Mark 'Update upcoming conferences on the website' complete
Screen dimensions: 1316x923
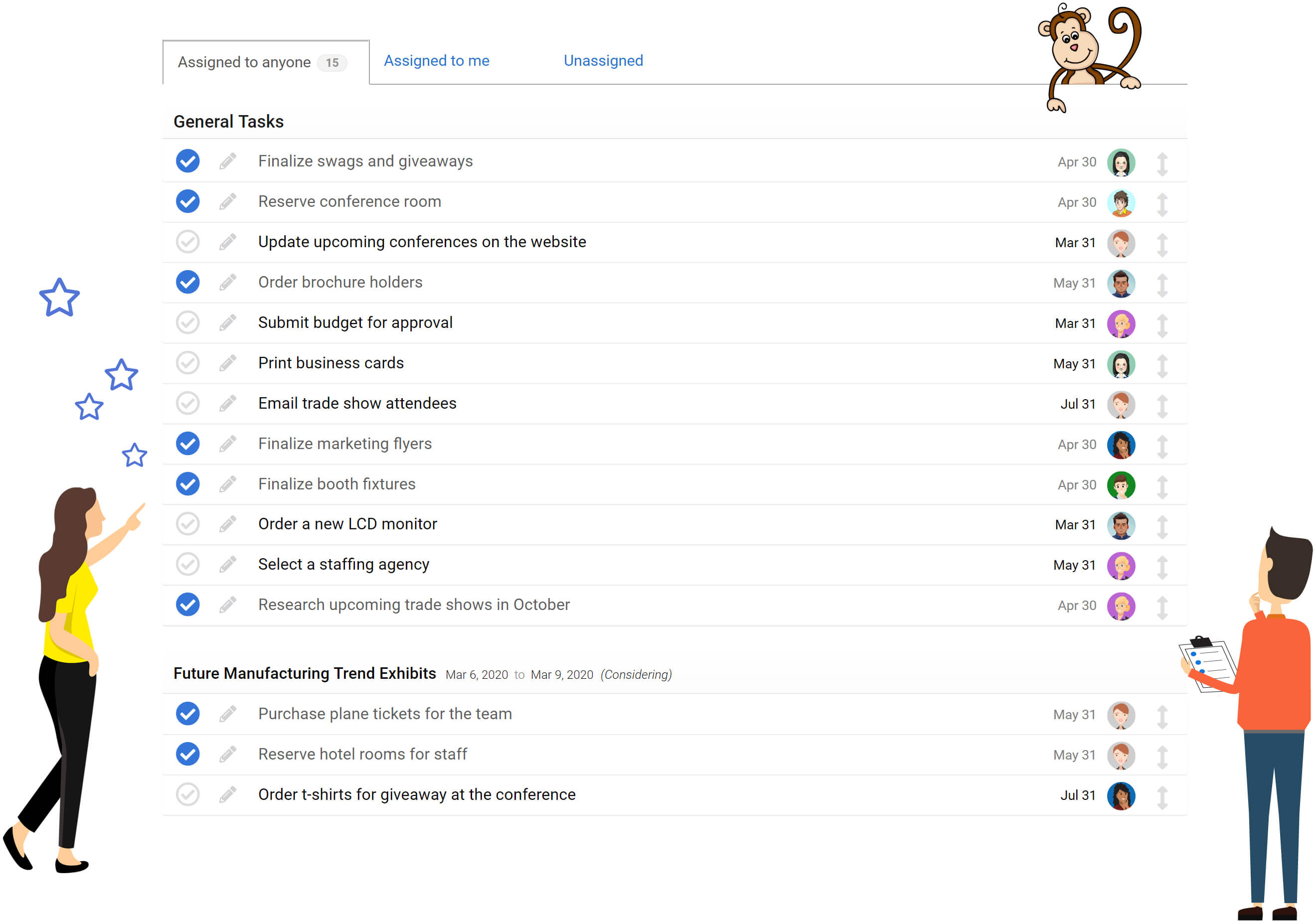187,242
